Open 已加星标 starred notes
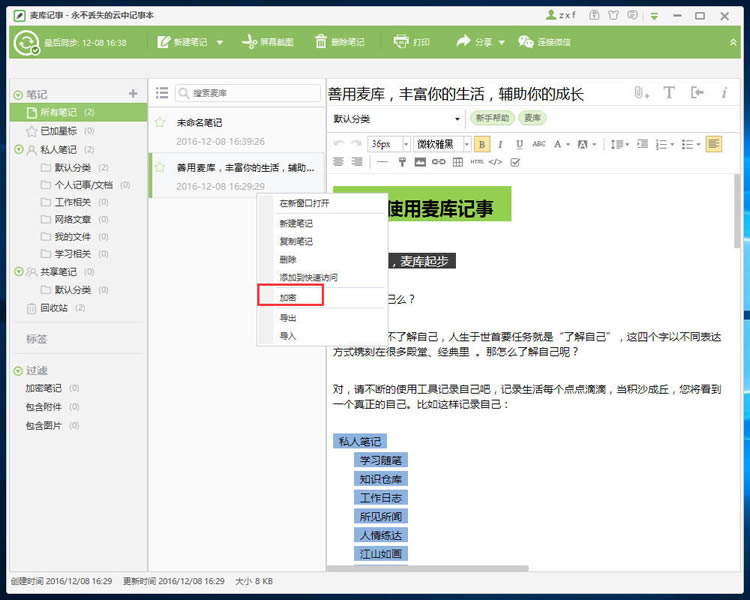Viewport: 750px width, 600px height. coord(58,131)
